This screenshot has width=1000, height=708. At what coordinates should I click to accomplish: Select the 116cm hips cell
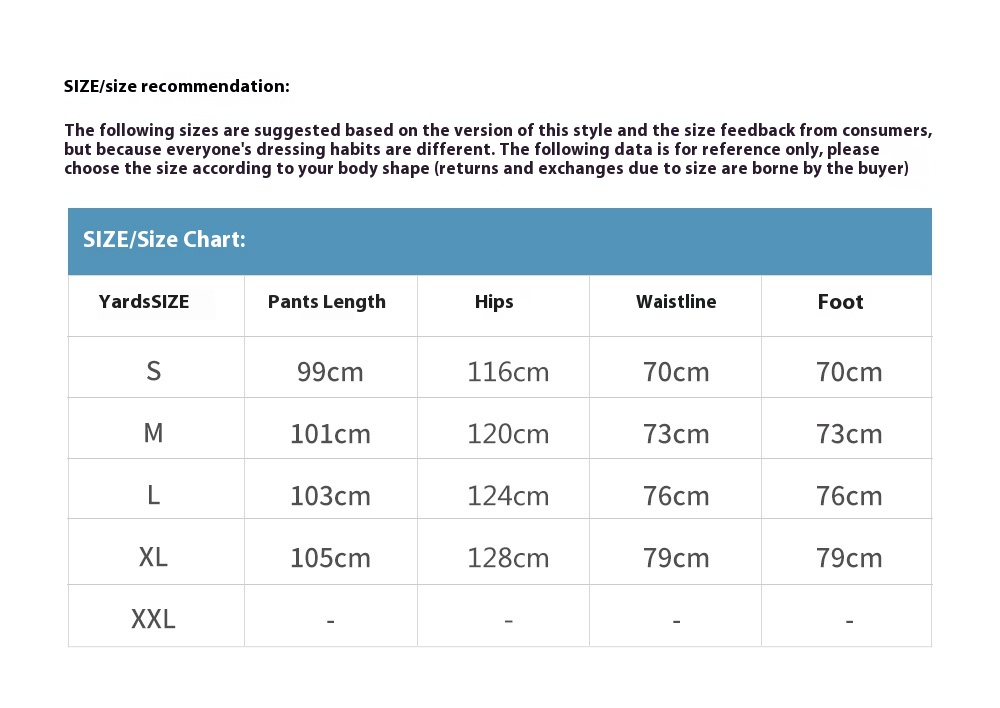pyautogui.click(x=508, y=372)
